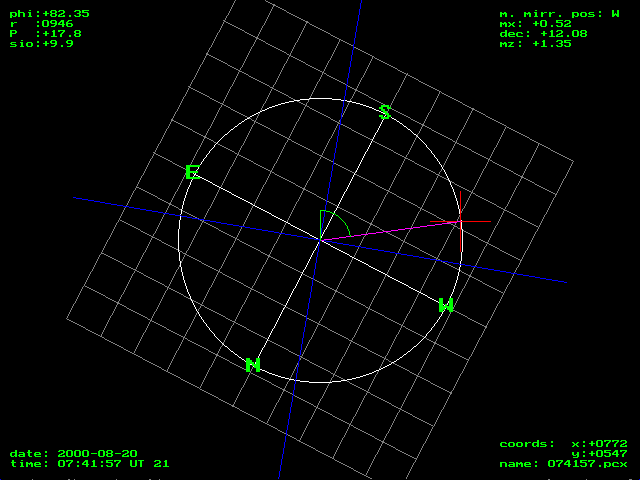Click the magenta line toward the crosshair
The width and height of the screenshot is (640, 480).
tap(391, 231)
